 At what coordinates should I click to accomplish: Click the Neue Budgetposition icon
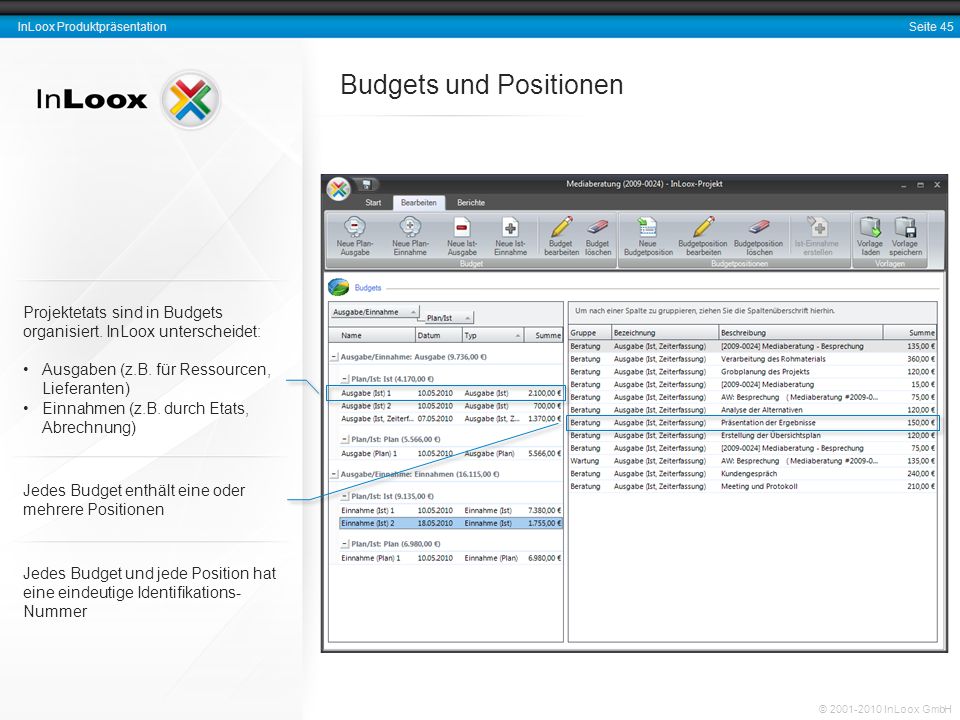tap(647, 227)
